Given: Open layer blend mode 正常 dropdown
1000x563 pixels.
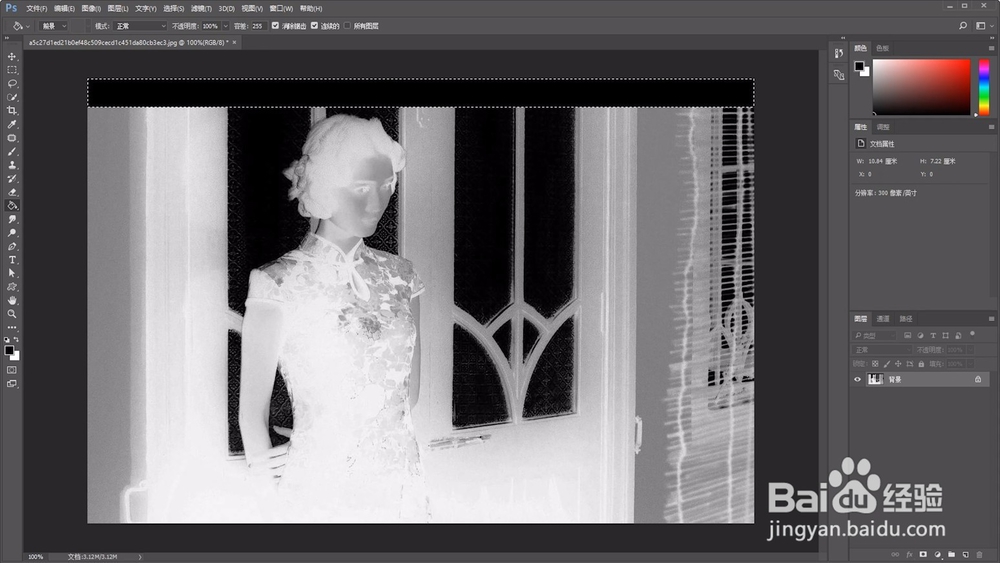Looking at the screenshot, I should click(883, 350).
